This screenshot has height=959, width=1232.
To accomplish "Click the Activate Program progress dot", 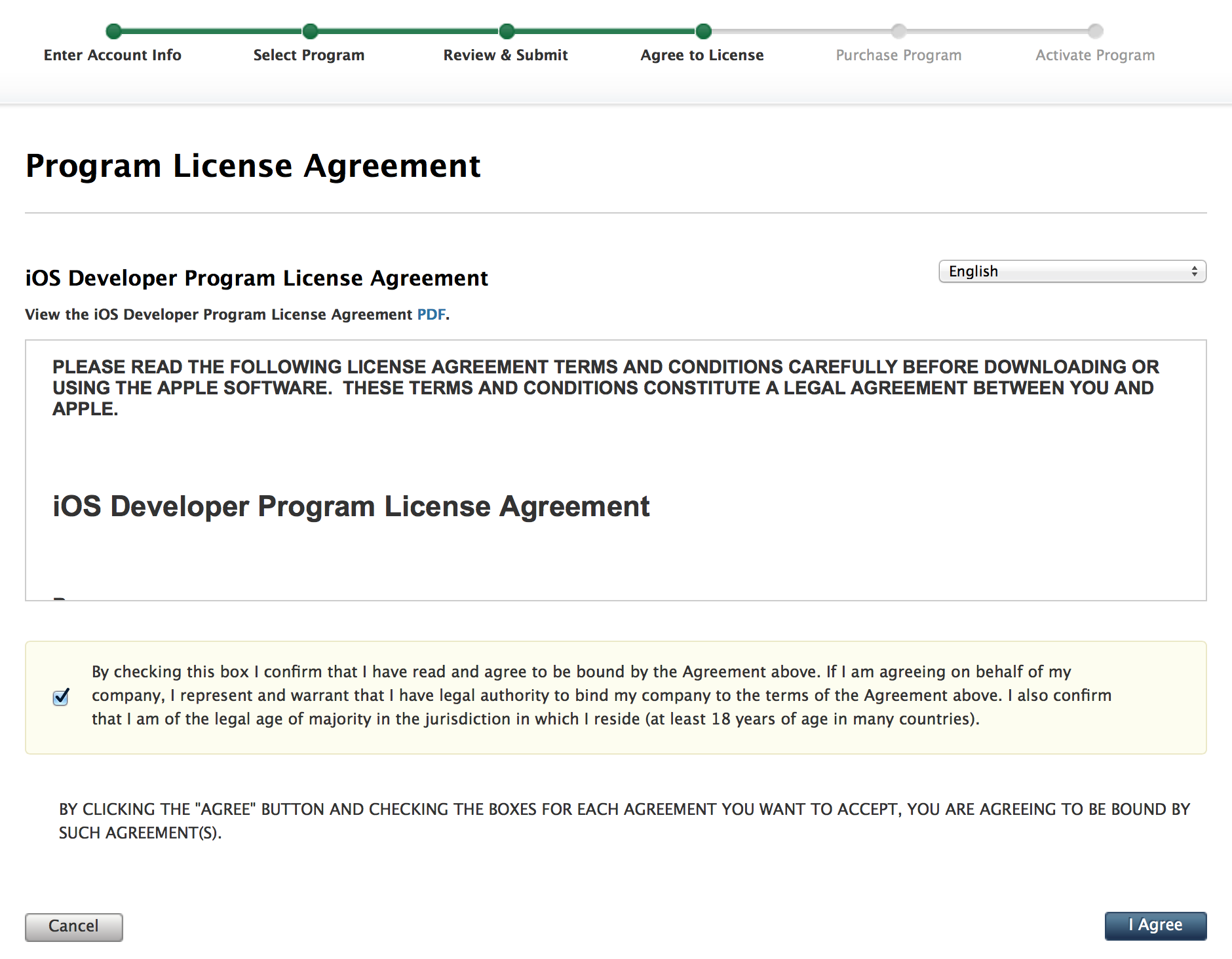I will pyautogui.click(x=1095, y=31).
